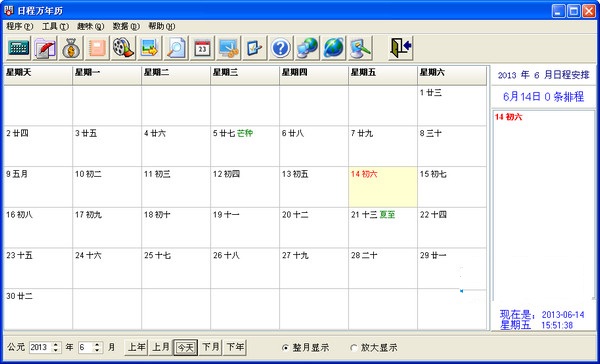Select date 8 三十
This screenshot has width=600, height=364.
(452, 146)
